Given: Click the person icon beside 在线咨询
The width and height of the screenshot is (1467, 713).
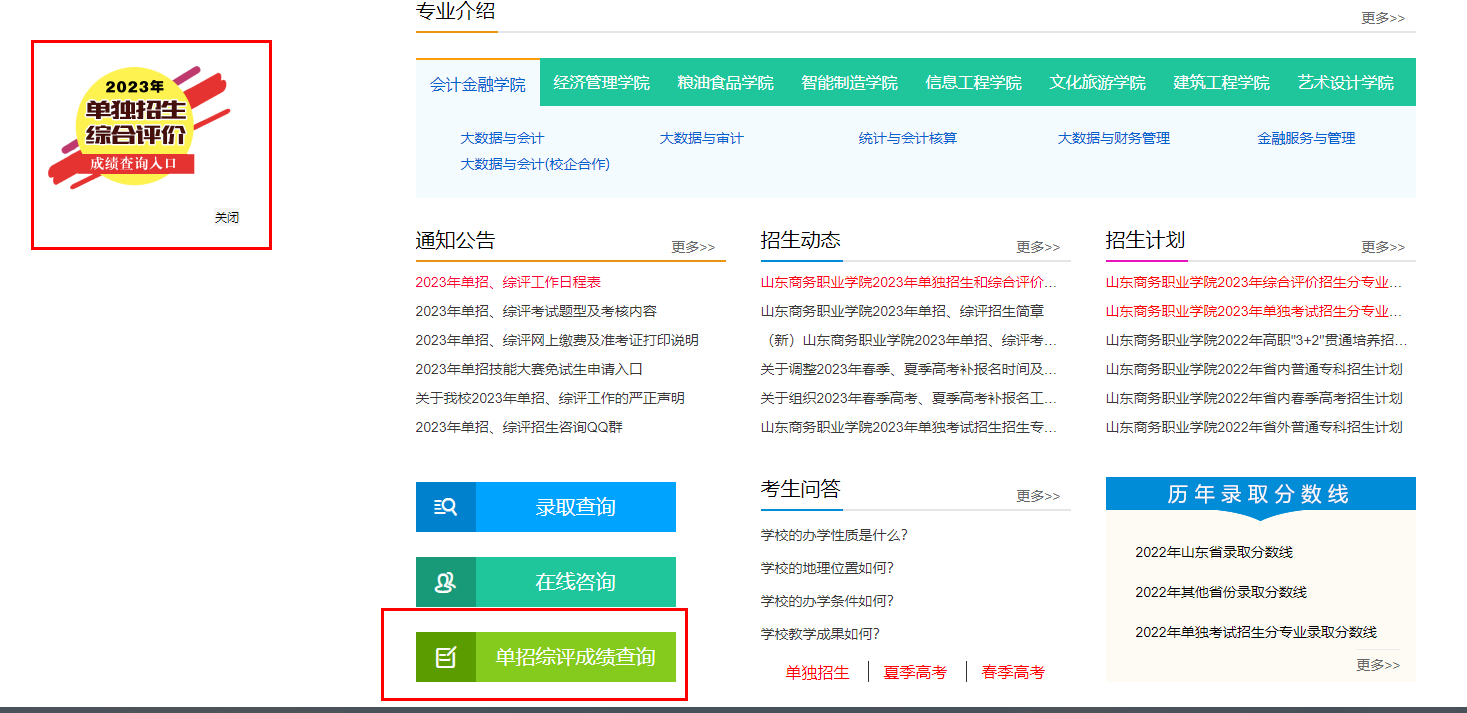Looking at the screenshot, I should point(445,582).
